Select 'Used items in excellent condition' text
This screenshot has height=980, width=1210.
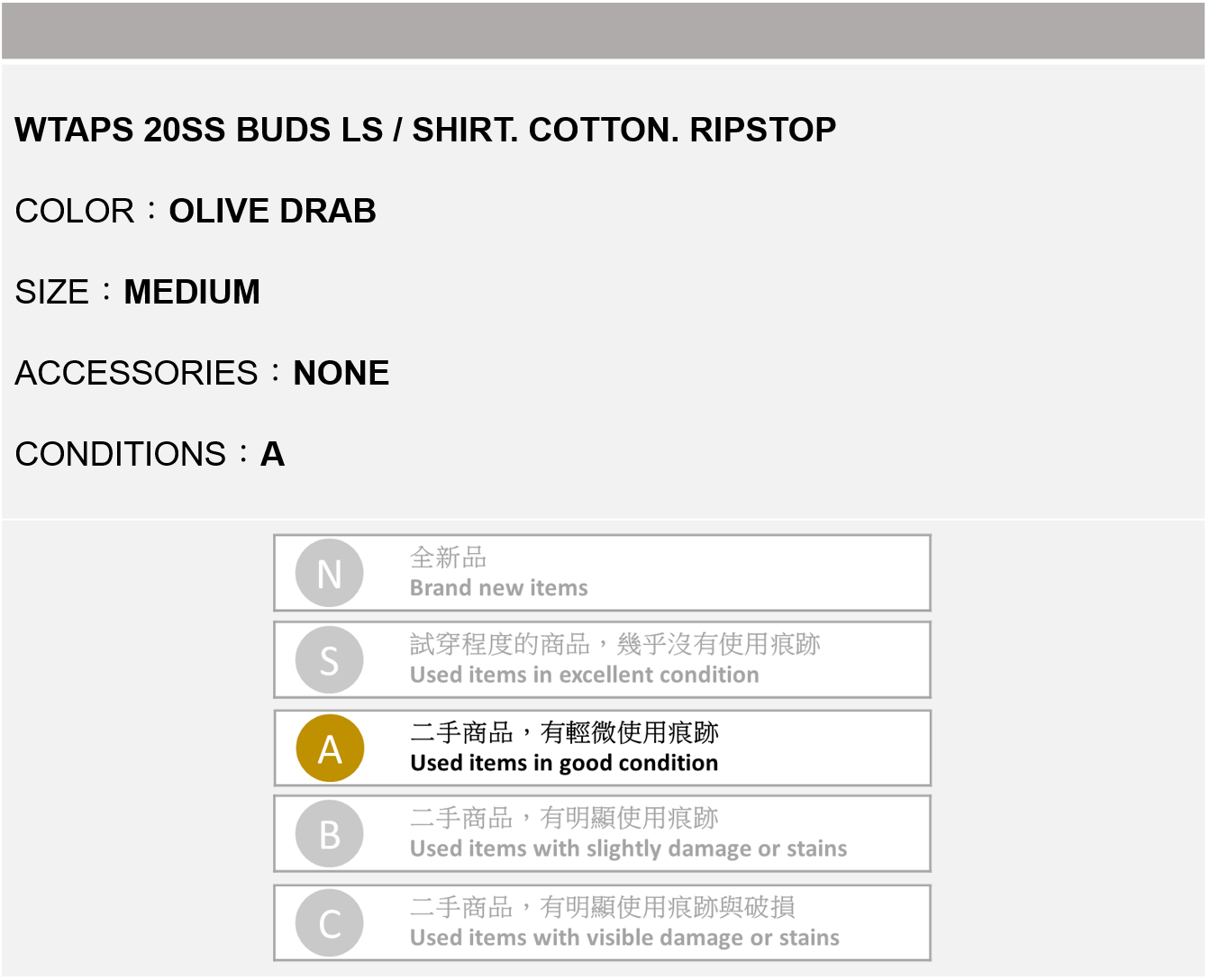click(x=584, y=675)
